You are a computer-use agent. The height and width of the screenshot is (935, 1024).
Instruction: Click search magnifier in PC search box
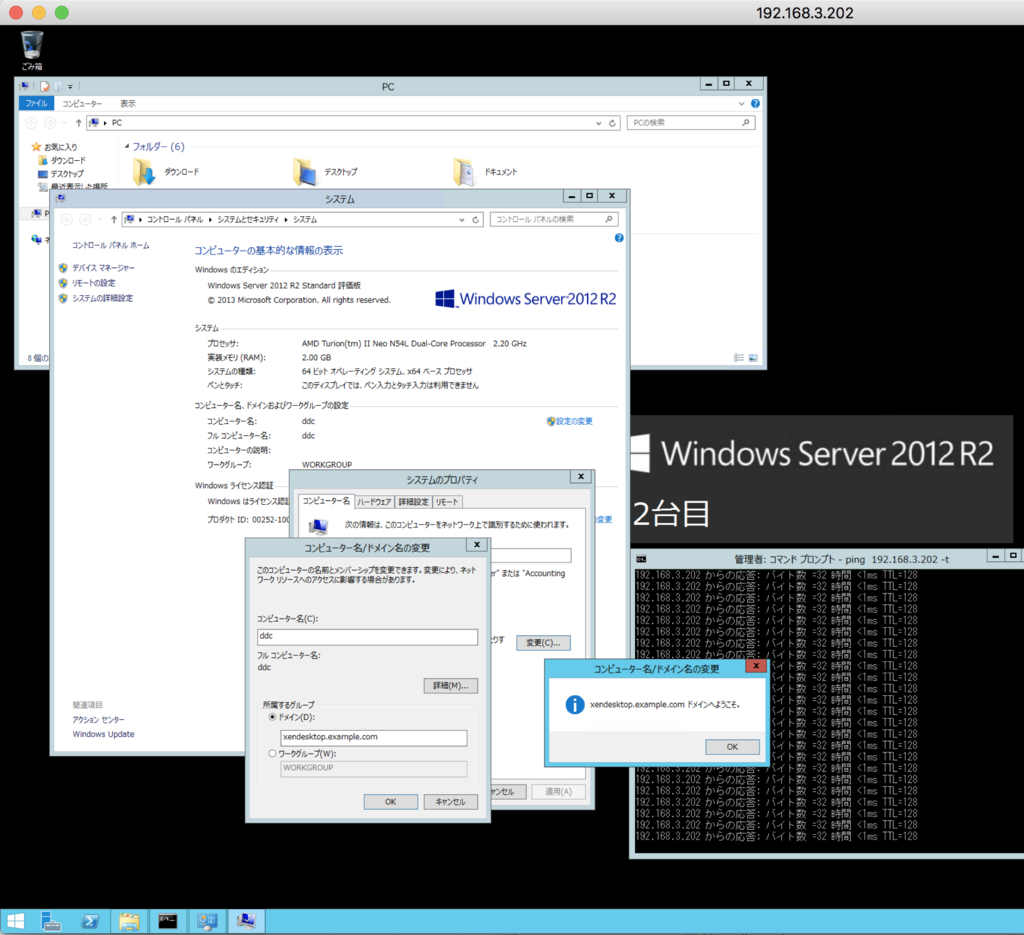745,123
